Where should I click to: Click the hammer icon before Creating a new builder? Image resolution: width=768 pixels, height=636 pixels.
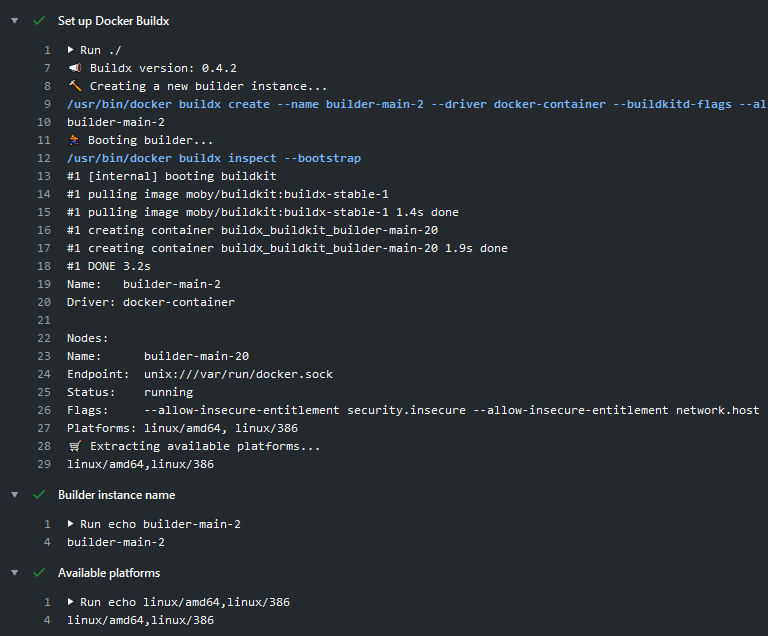[74, 87]
